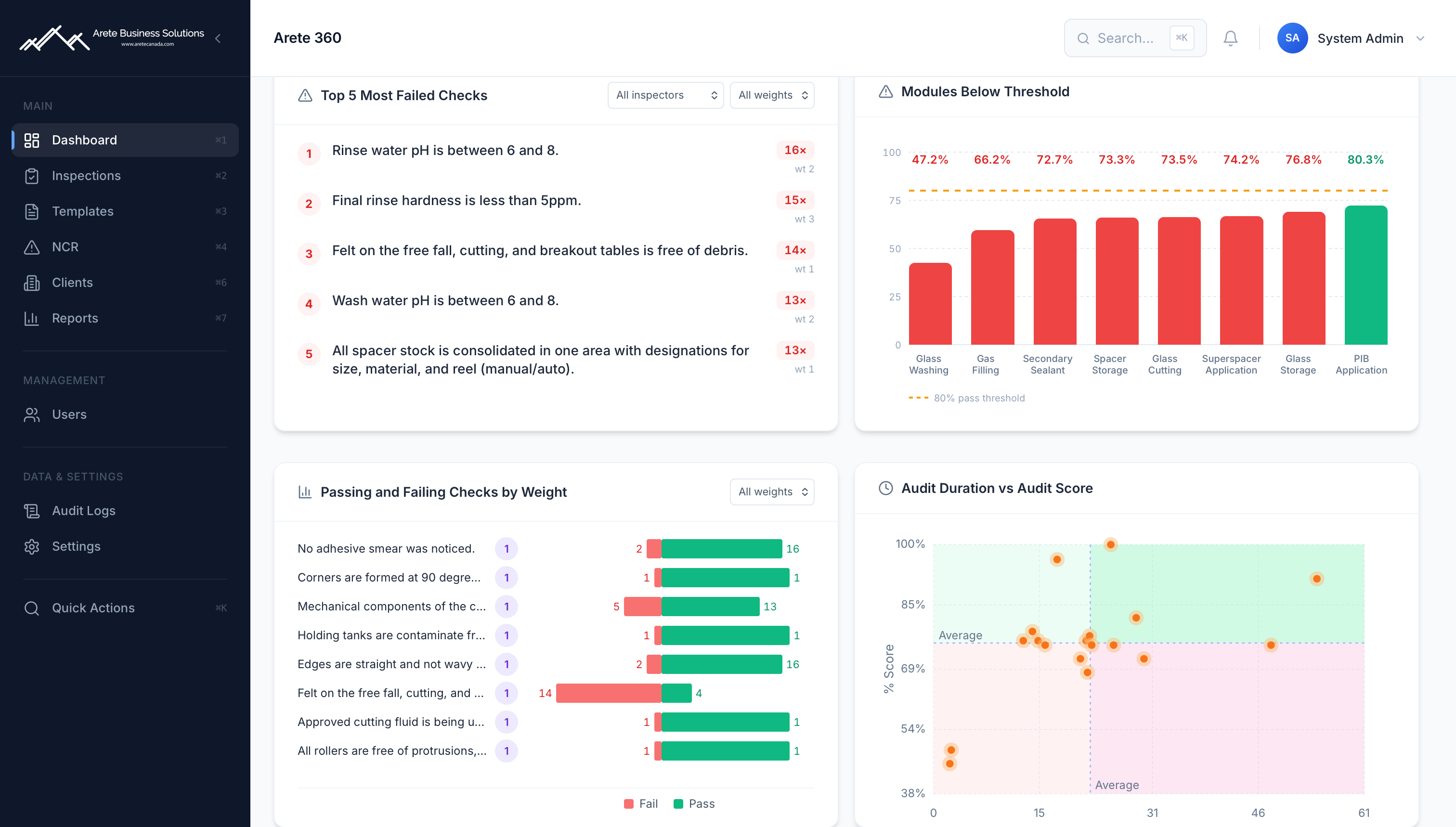Click the Users people icon
1456x827 pixels.
pyautogui.click(x=32, y=414)
